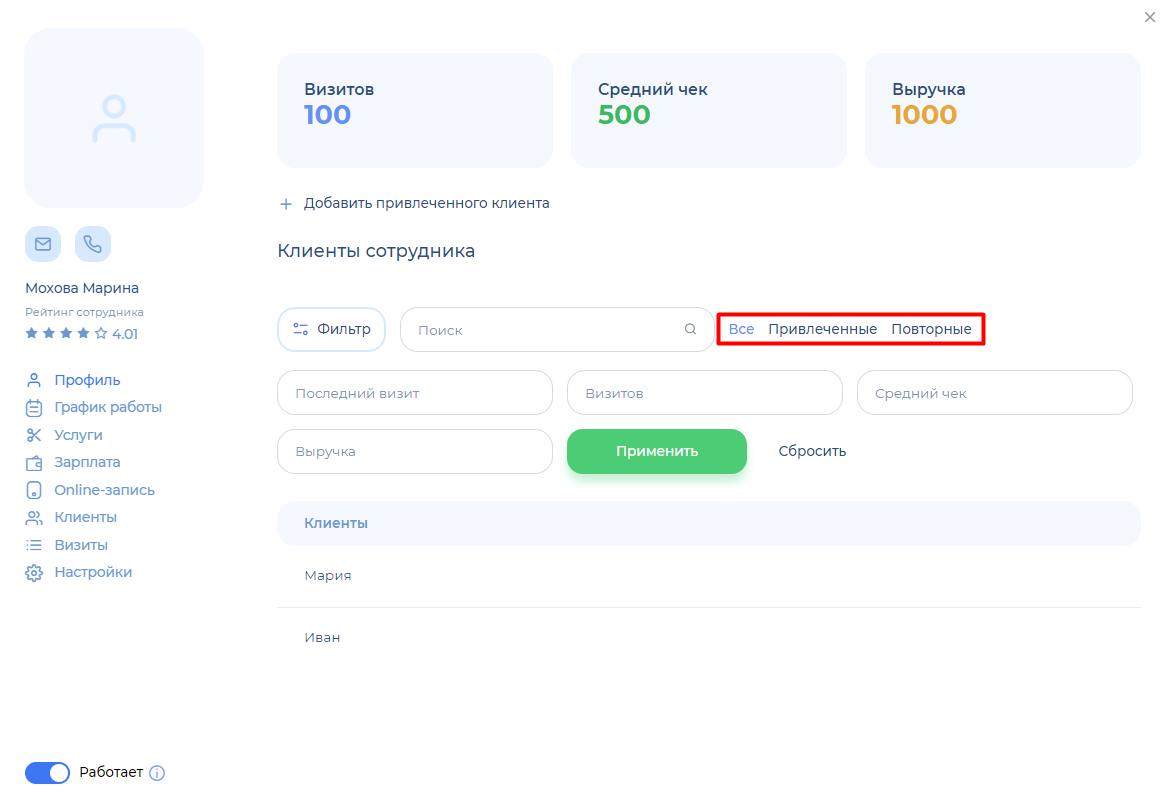Click the email envelope icon

click(43, 244)
